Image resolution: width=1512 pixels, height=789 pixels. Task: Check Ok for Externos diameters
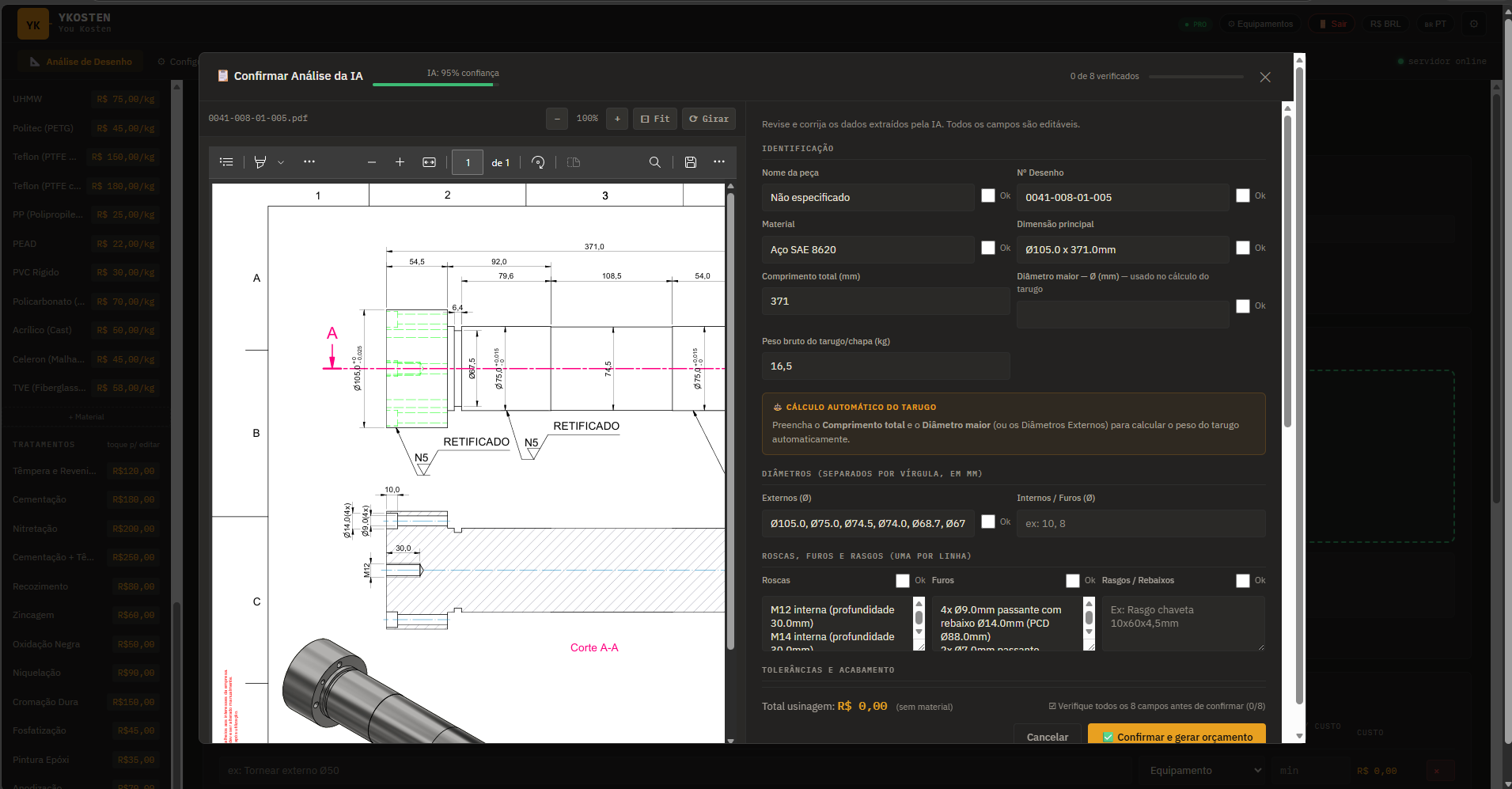pyautogui.click(x=988, y=522)
